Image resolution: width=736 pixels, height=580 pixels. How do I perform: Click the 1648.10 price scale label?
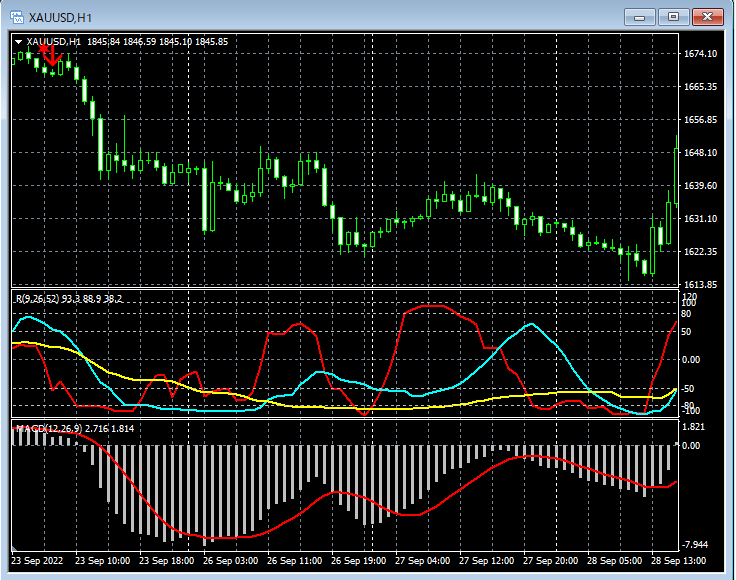pos(700,153)
